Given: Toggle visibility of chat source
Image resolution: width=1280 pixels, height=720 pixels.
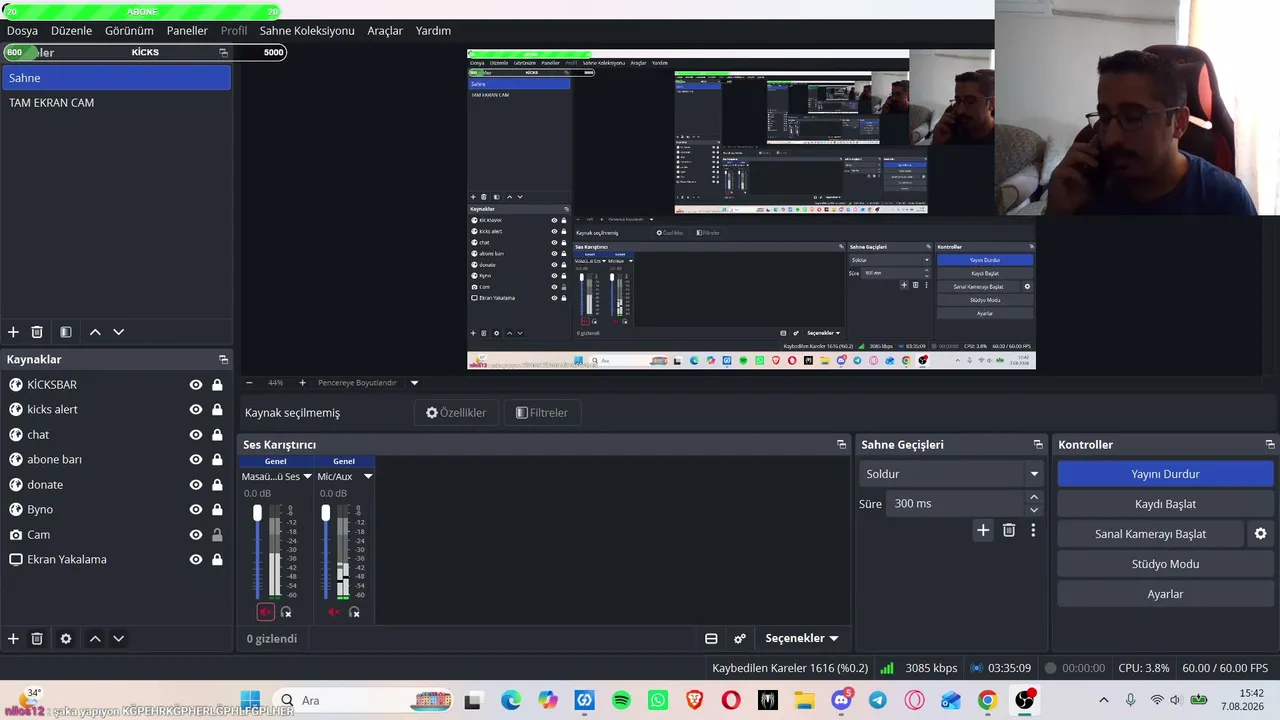Looking at the screenshot, I should [196, 435].
